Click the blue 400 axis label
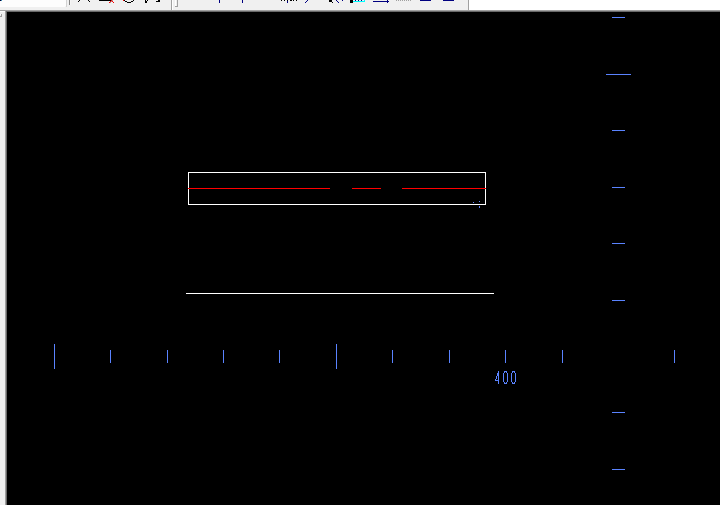 (x=506, y=378)
